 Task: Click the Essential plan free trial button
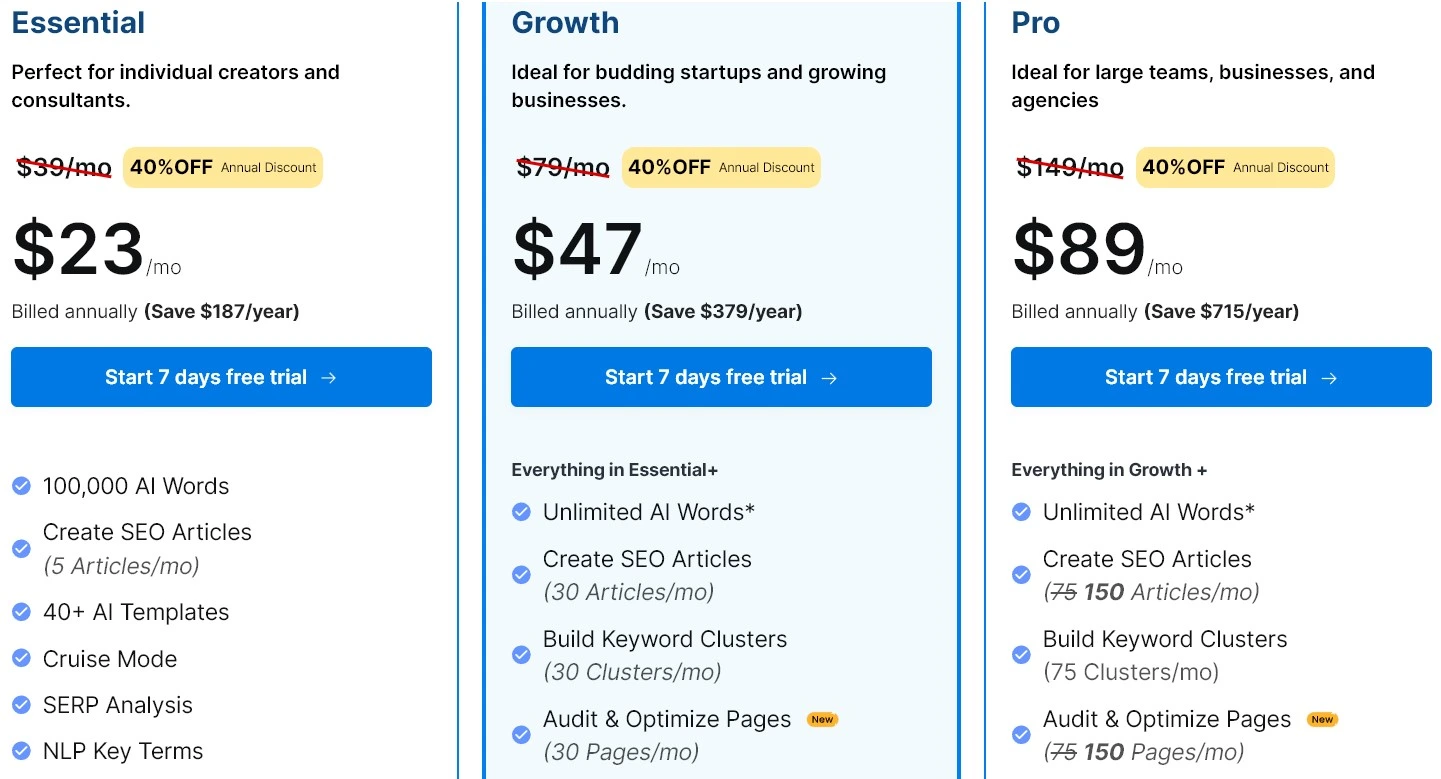[x=221, y=377]
